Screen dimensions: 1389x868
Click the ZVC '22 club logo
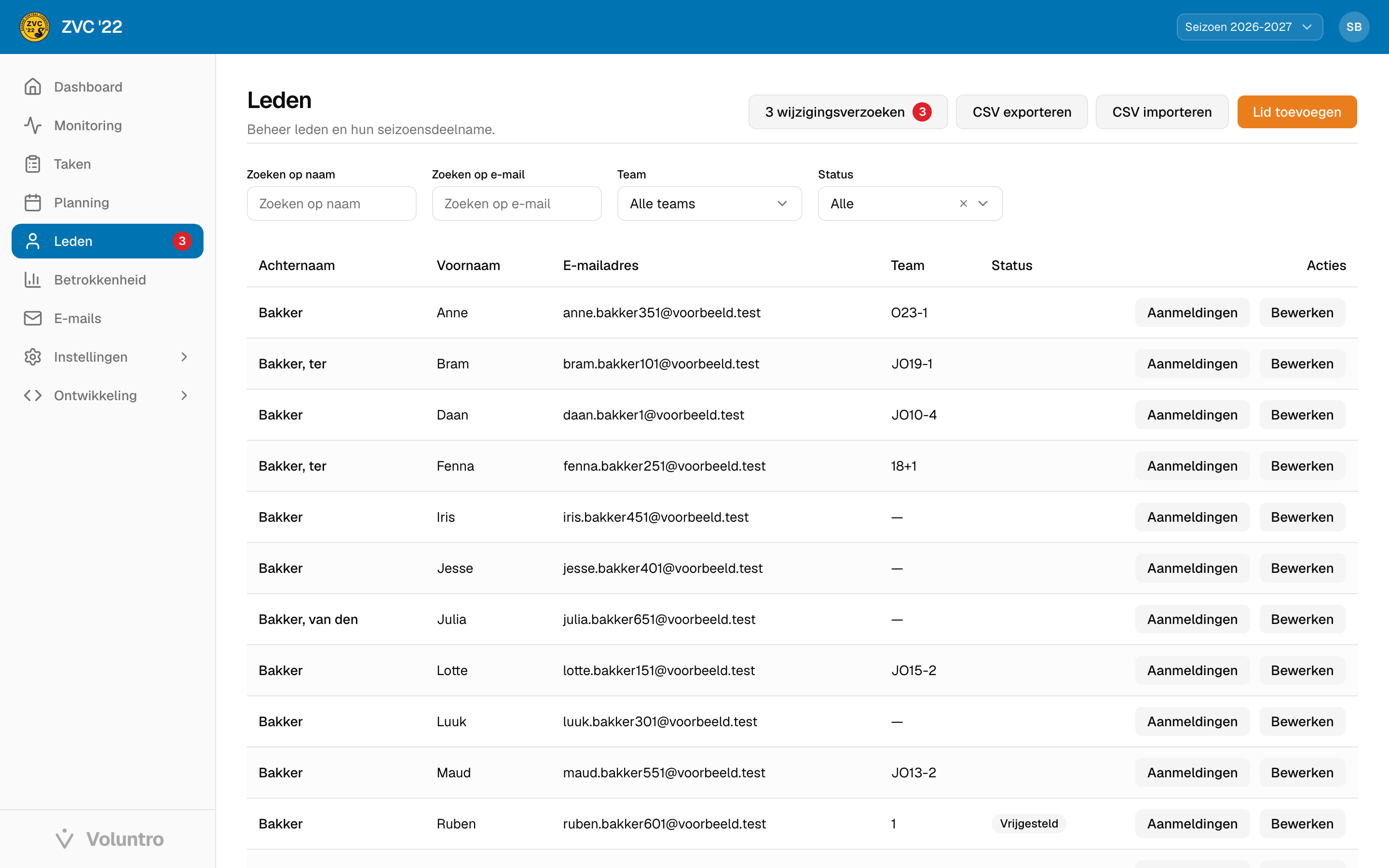(x=34, y=27)
